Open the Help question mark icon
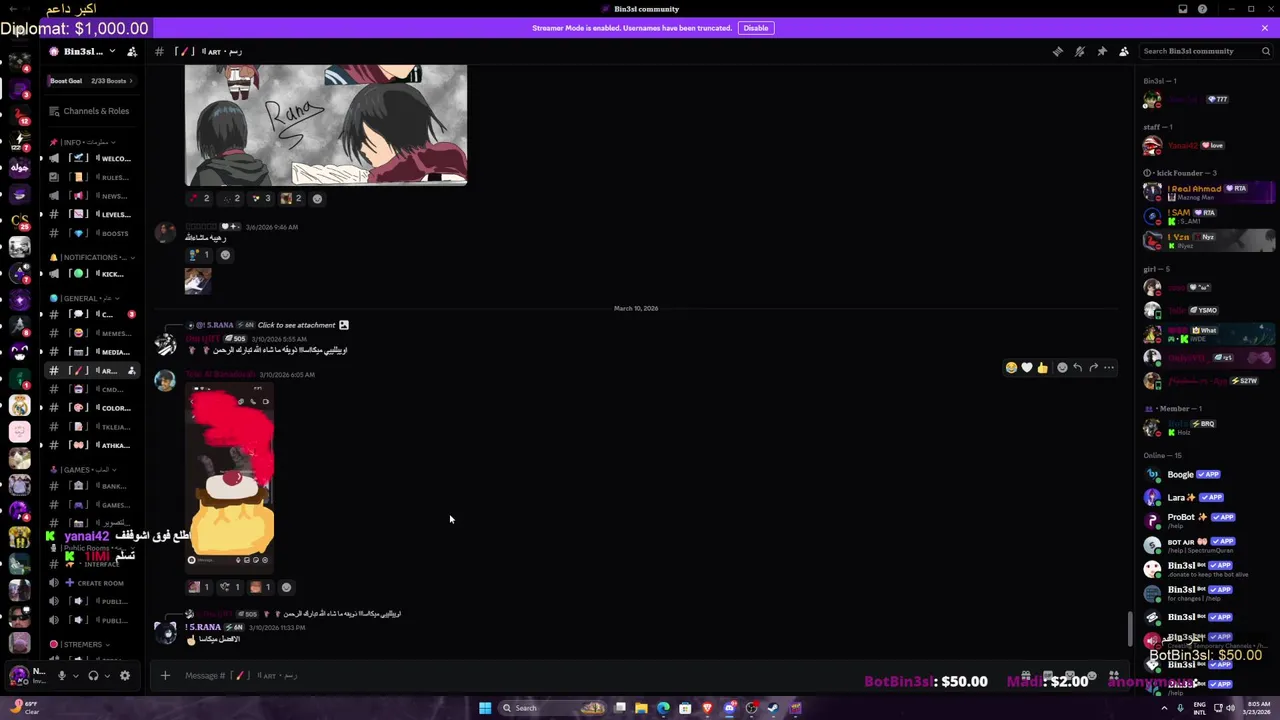The image size is (1280, 720). (x=1202, y=9)
